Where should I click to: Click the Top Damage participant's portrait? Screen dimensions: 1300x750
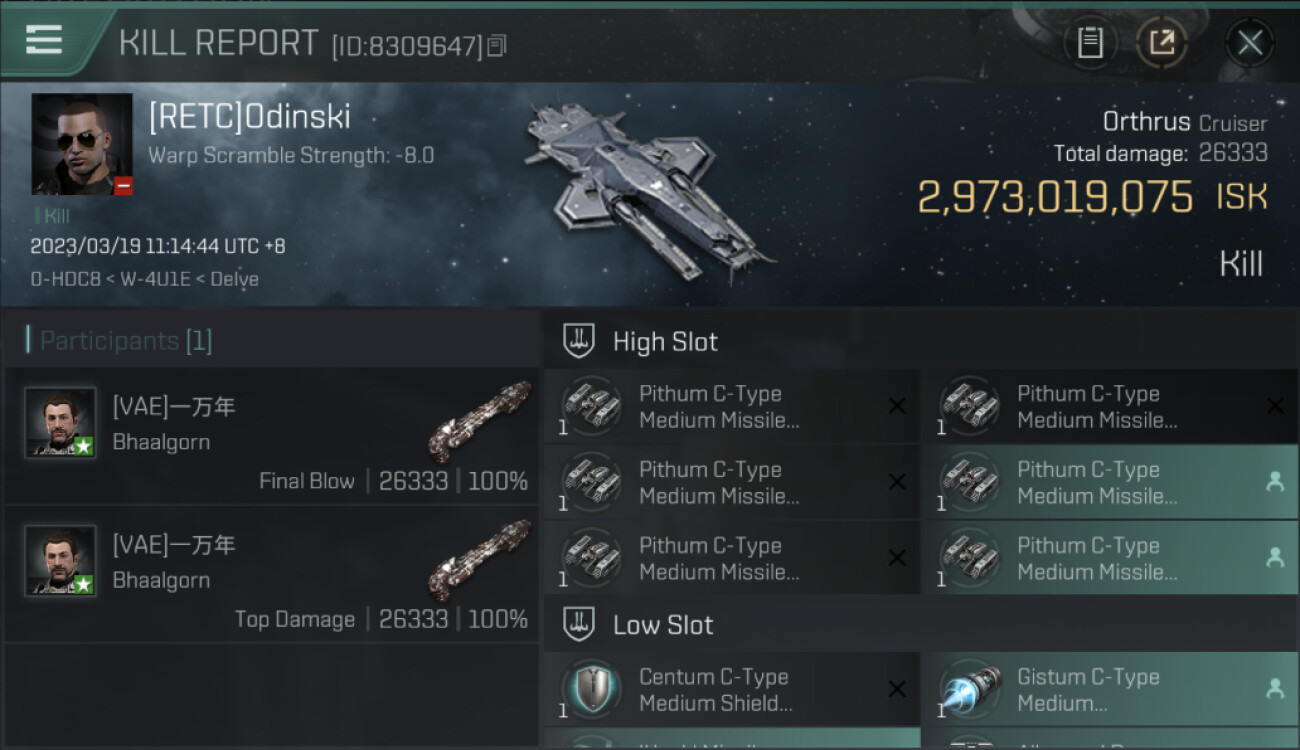(60, 560)
